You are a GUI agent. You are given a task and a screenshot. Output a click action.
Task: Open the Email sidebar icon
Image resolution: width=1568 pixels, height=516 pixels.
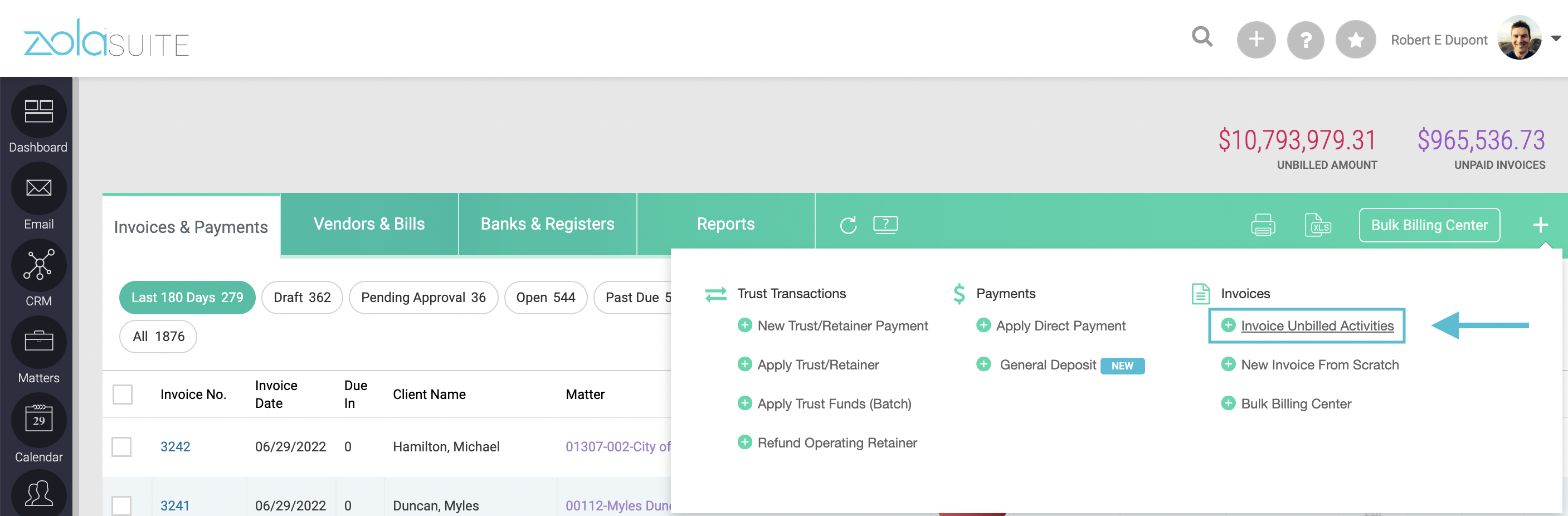pyautogui.click(x=38, y=188)
